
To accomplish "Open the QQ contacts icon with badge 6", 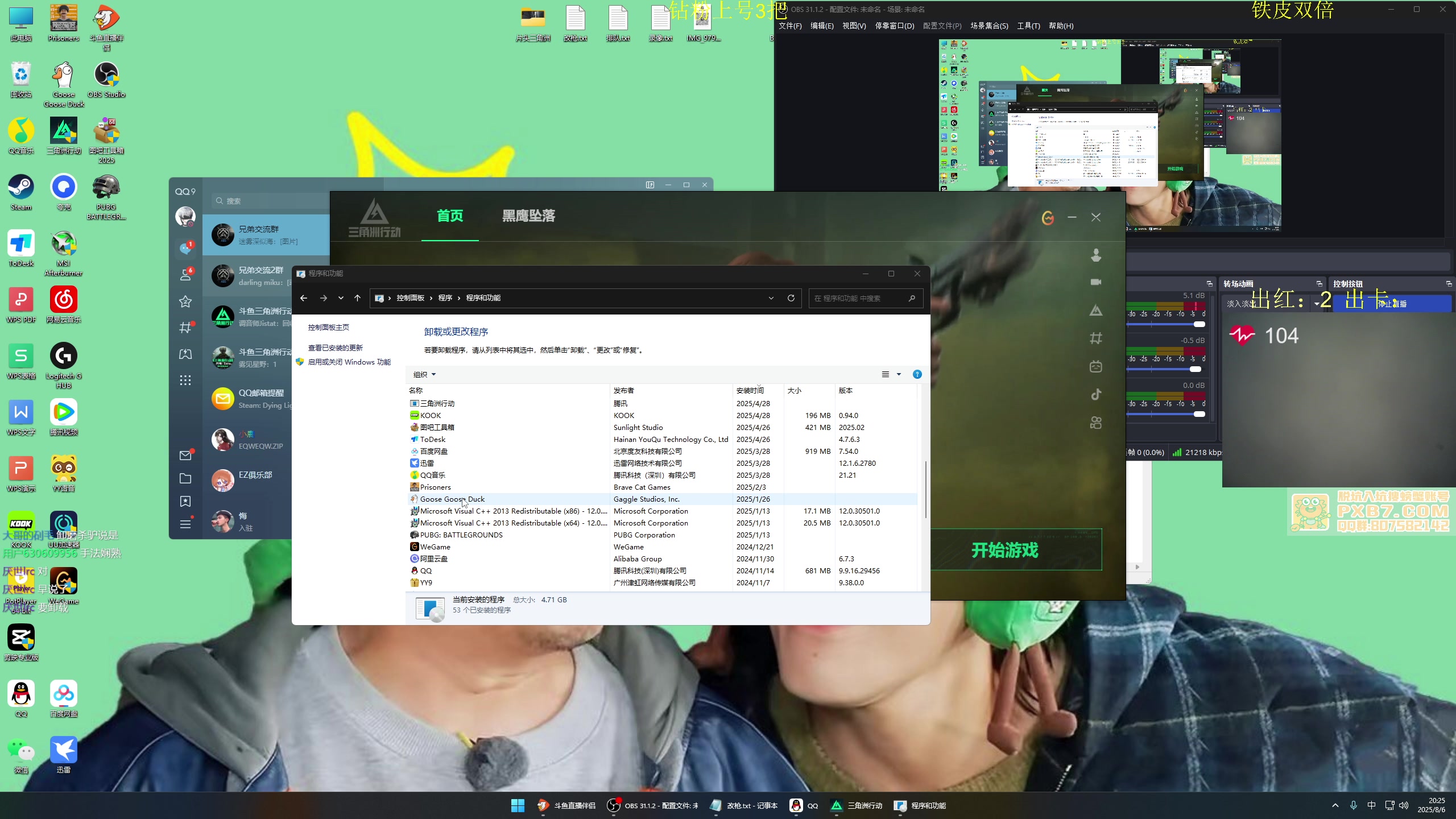I will (185, 275).
